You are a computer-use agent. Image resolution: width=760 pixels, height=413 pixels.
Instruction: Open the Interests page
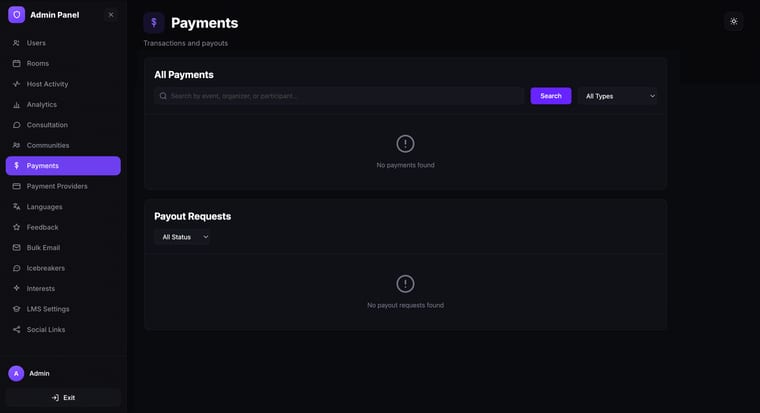(x=63, y=288)
